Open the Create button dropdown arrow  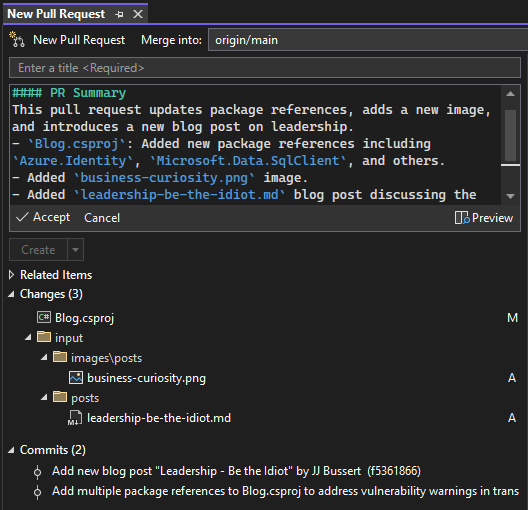75,250
